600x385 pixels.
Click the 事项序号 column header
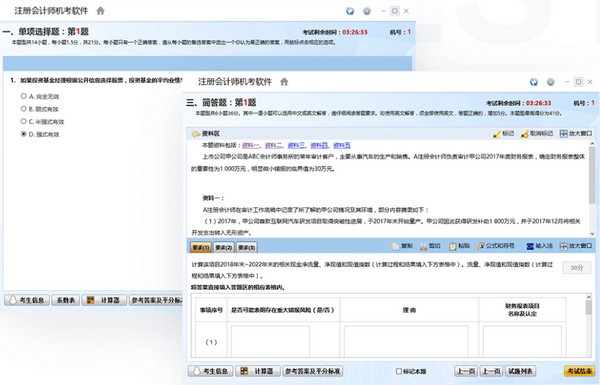click(211, 310)
